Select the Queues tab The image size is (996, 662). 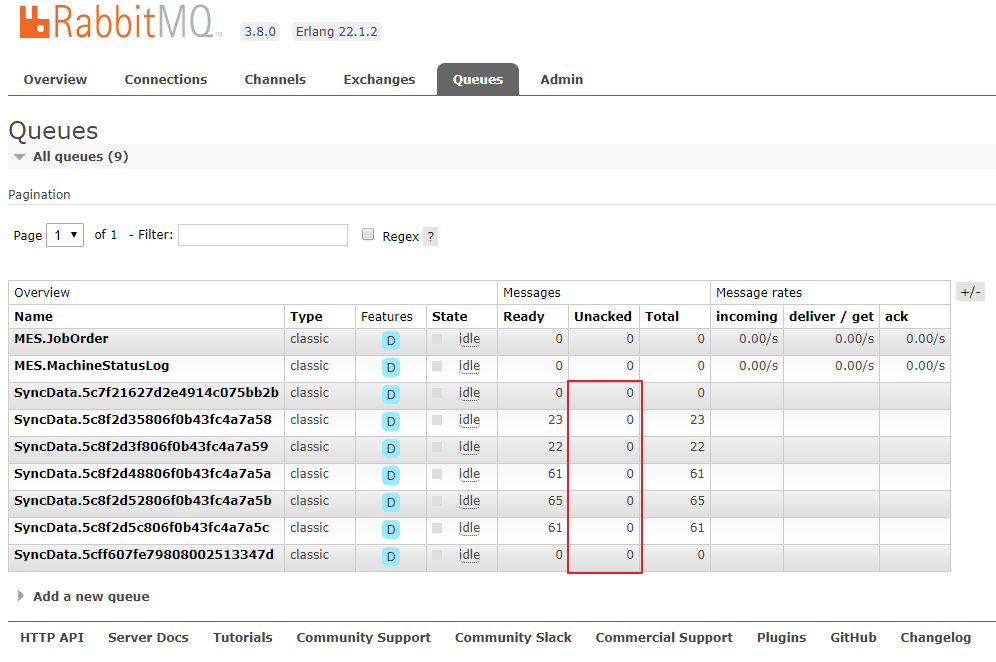[478, 79]
